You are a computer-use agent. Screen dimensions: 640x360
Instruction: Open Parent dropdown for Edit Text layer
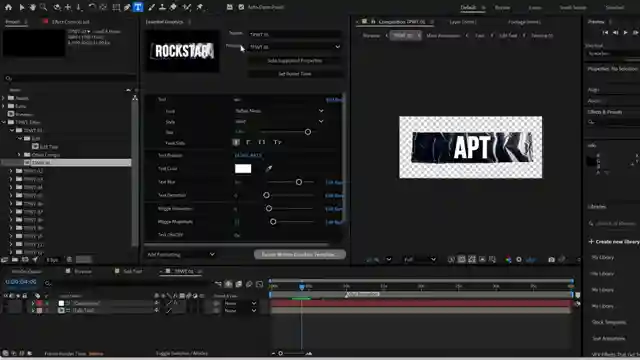(240, 311)
